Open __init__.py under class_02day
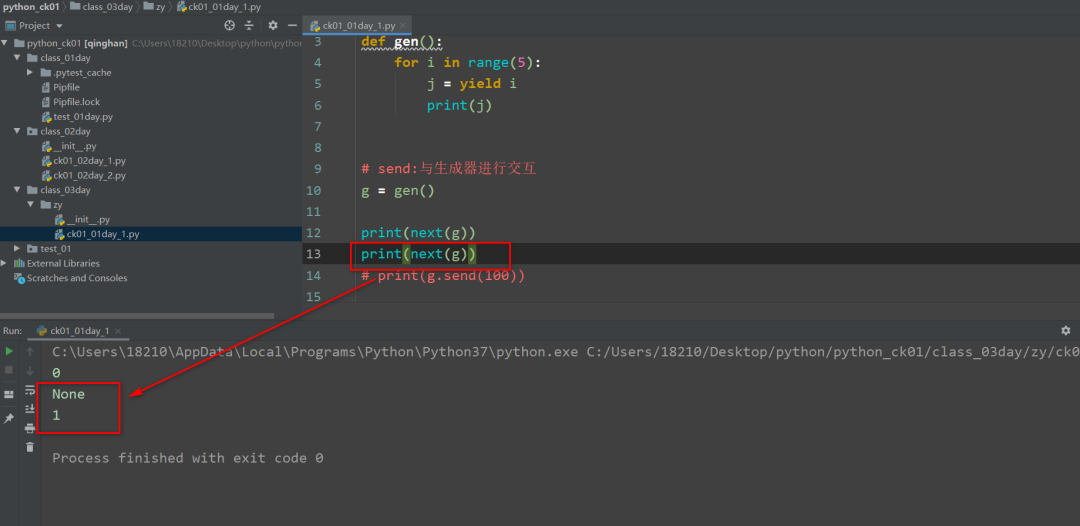Viewport: 1080px width, 526px height. coord(75,146)
